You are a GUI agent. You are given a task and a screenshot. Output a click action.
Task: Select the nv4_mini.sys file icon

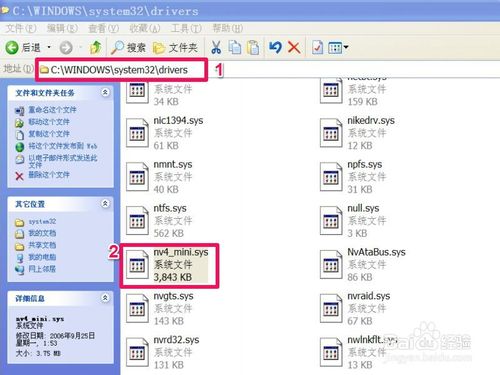point(137,265)
